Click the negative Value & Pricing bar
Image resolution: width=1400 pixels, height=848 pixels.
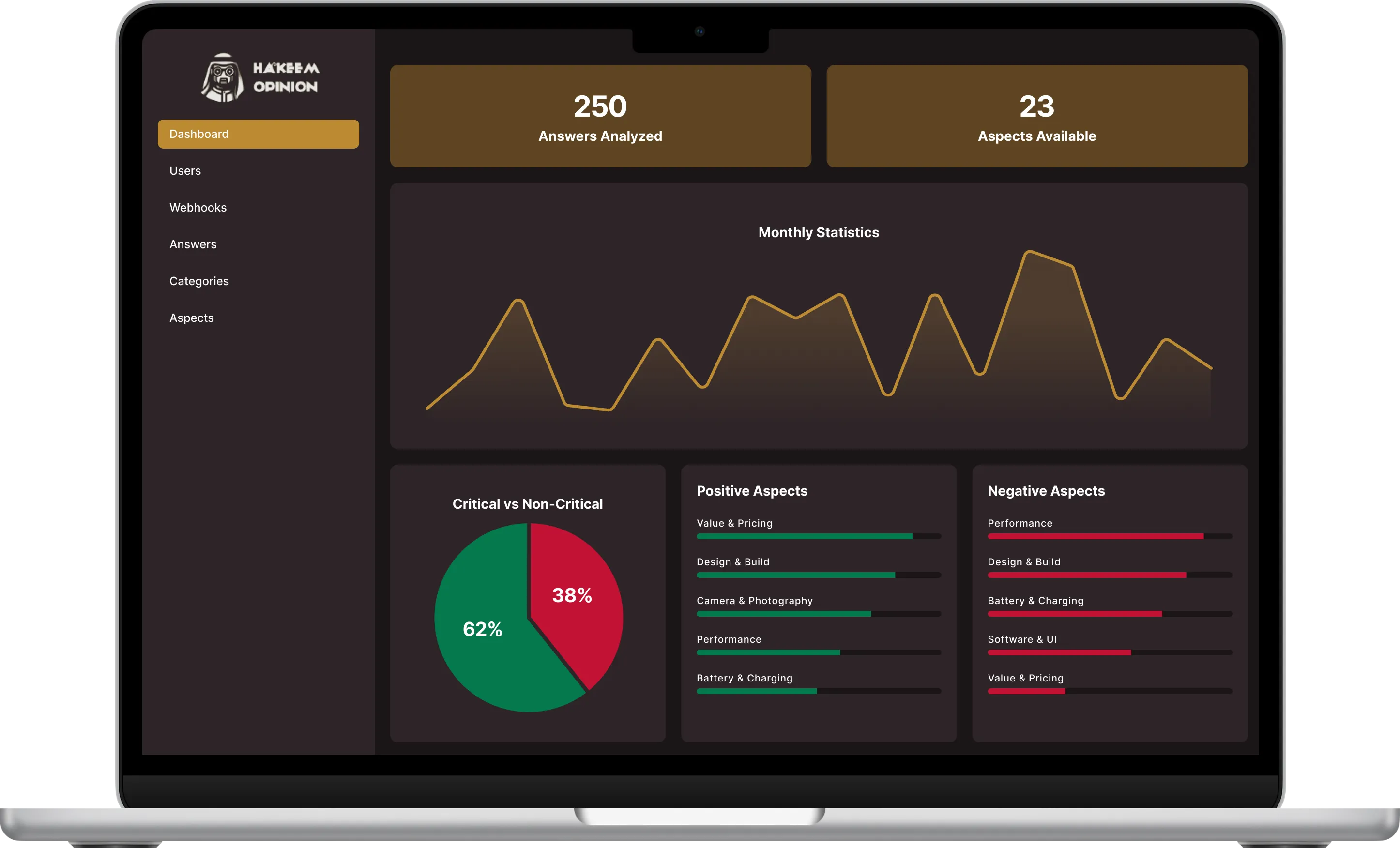point(1026,691)
